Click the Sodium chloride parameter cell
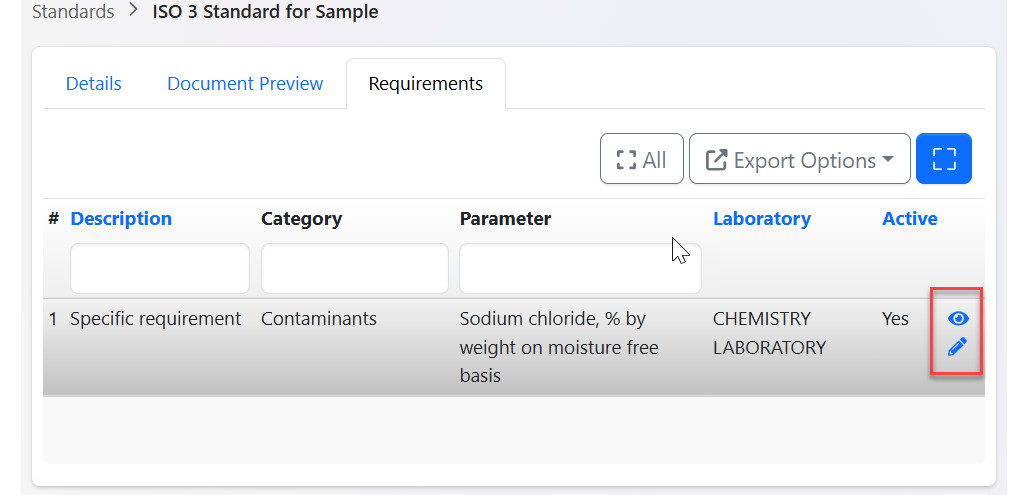This screenshot has height=495, width=1011. click(x=558, y=347)
